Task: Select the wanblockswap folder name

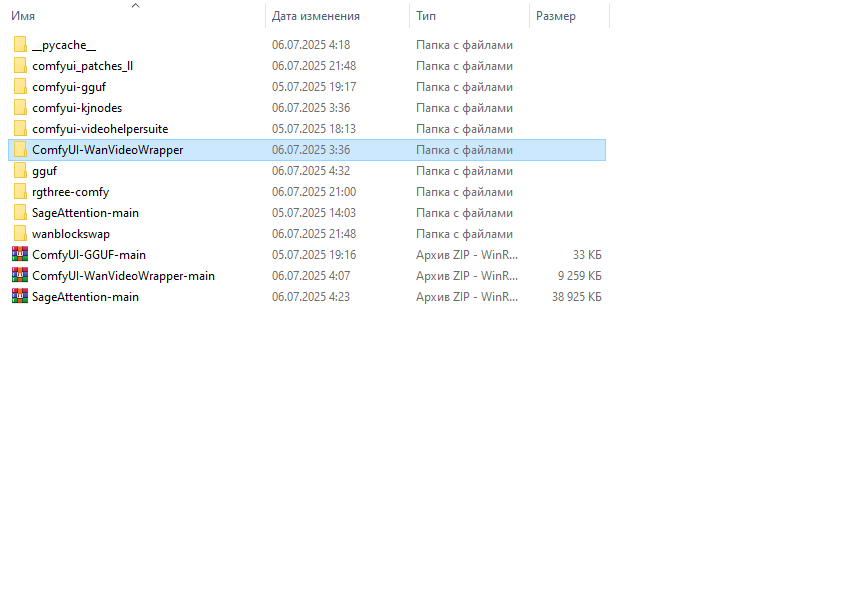Action: click(71, 234)
